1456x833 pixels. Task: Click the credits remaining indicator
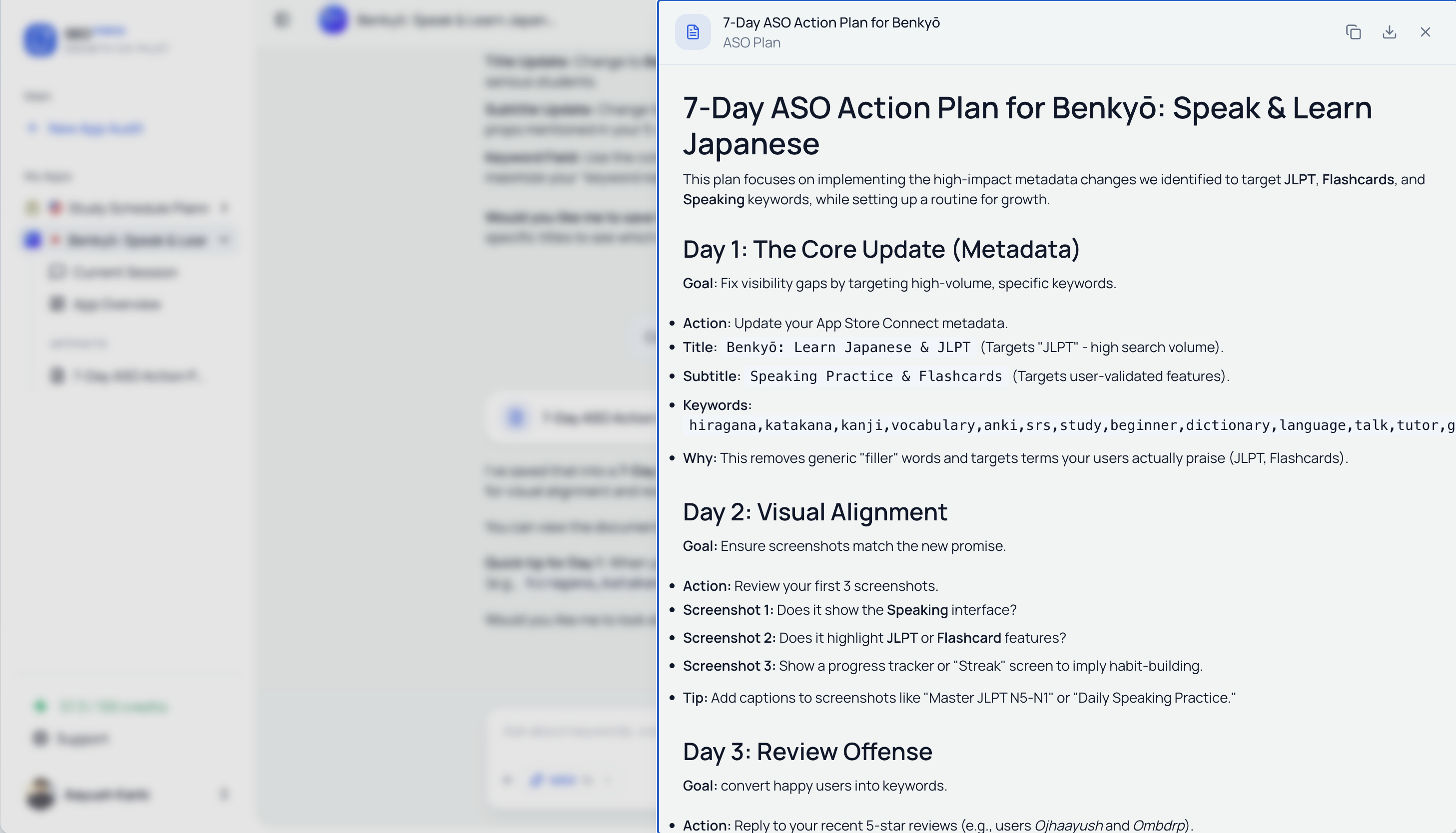click(x=102, y=707)
